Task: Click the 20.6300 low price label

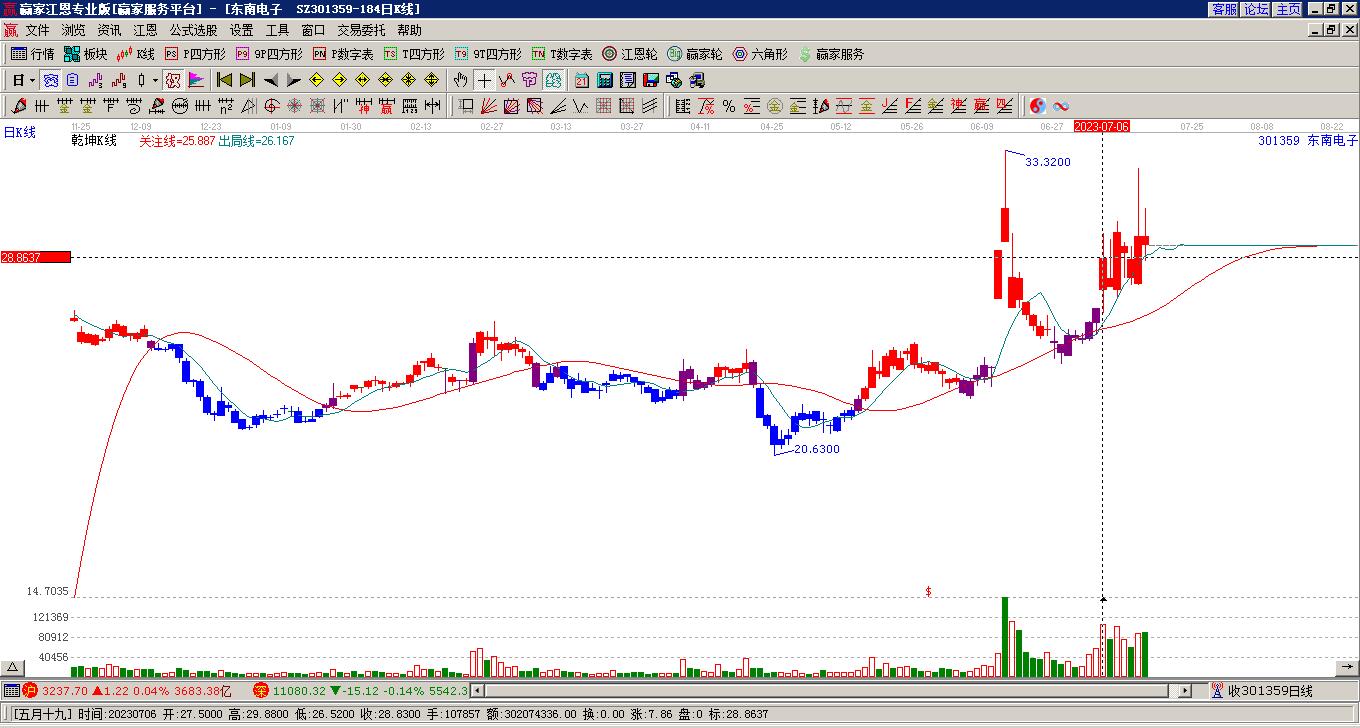Action: (x=817, y=449)
